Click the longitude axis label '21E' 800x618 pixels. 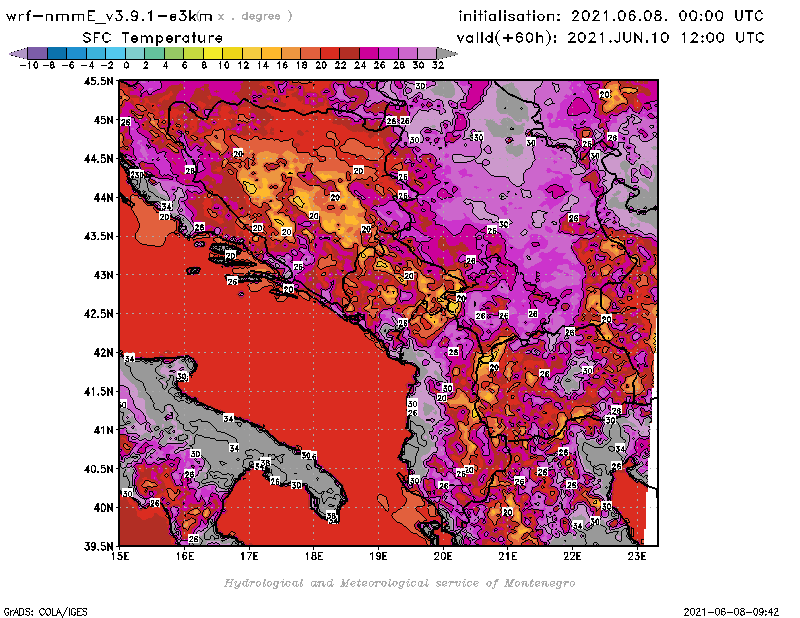pos(507,556)
